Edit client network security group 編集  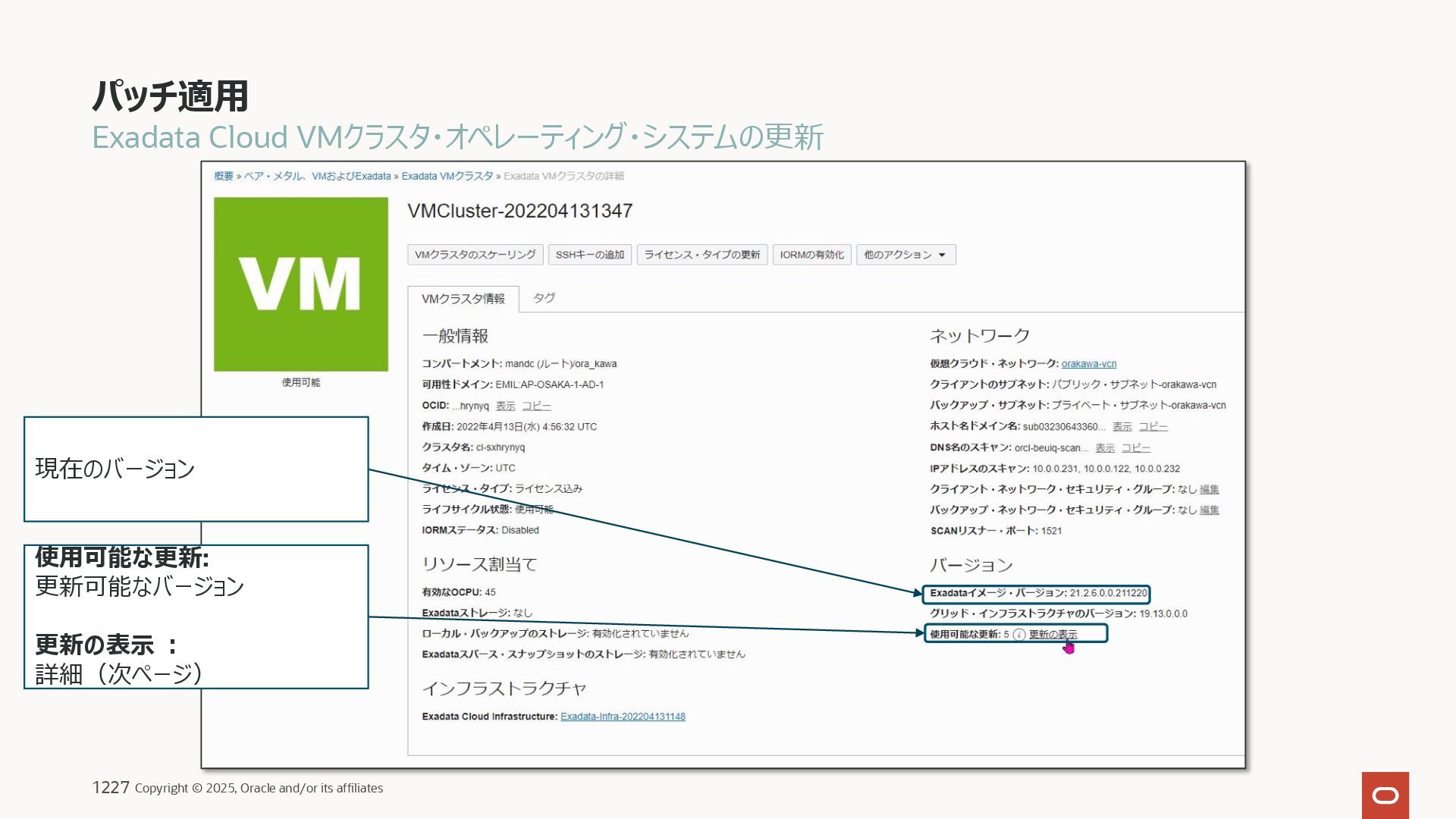1209,489
